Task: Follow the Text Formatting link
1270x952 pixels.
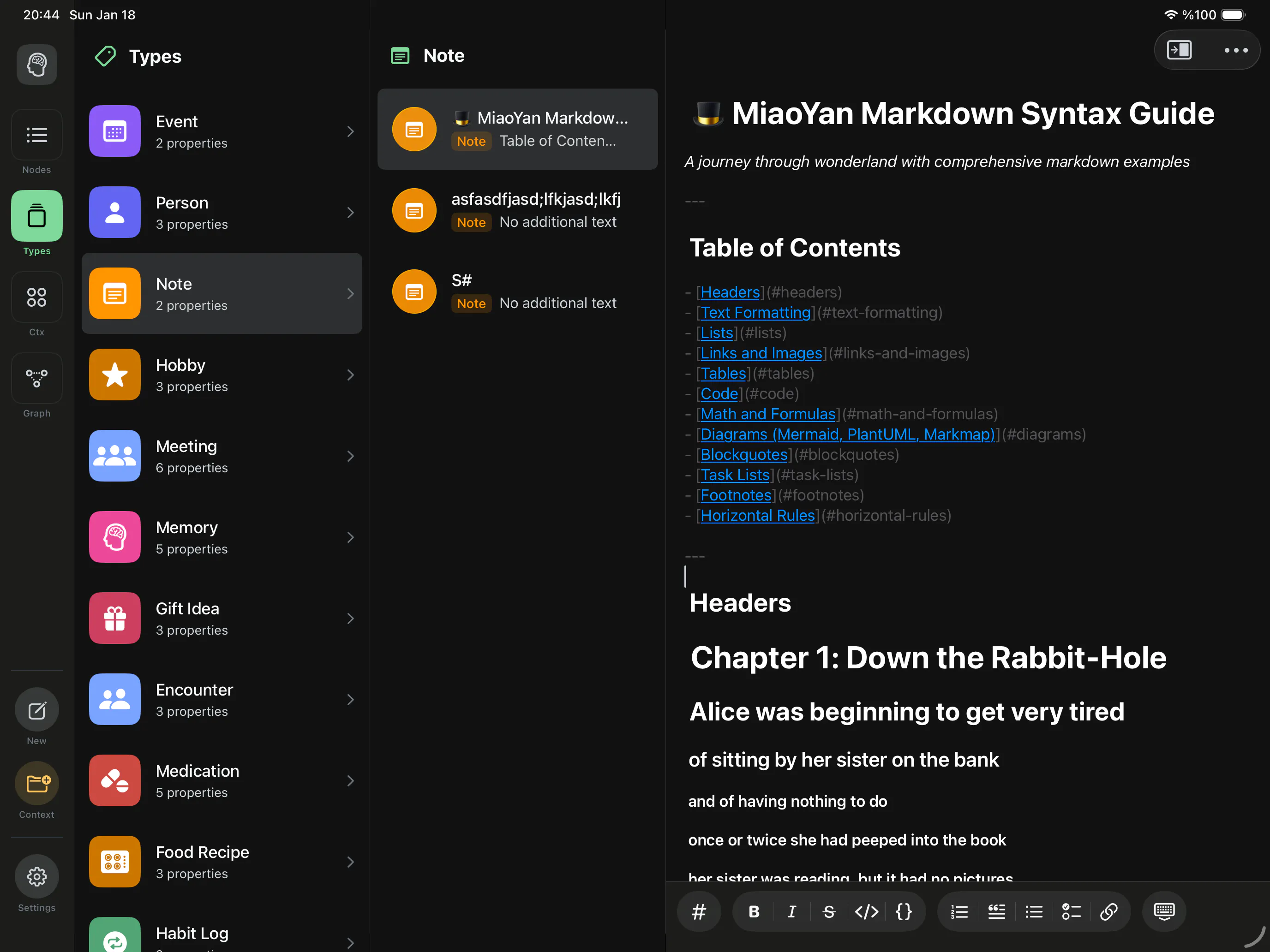Action: pyautogui.click(x=755, y=313)
